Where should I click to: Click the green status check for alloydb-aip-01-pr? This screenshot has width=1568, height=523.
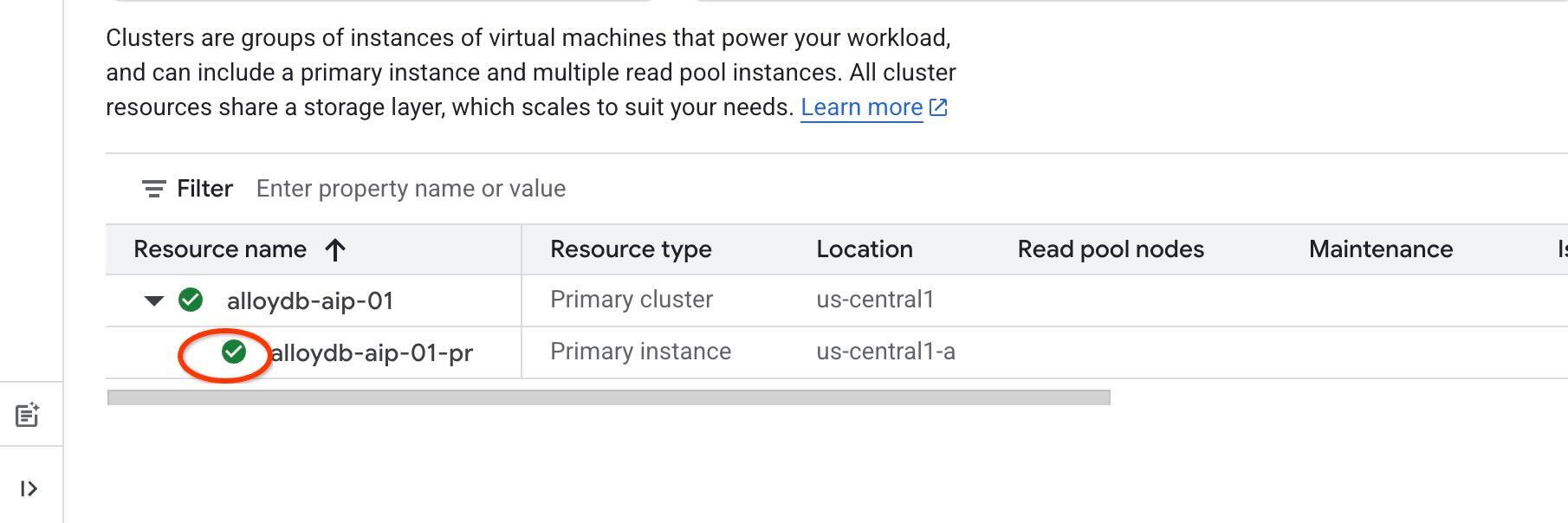[x=234, y=352]
